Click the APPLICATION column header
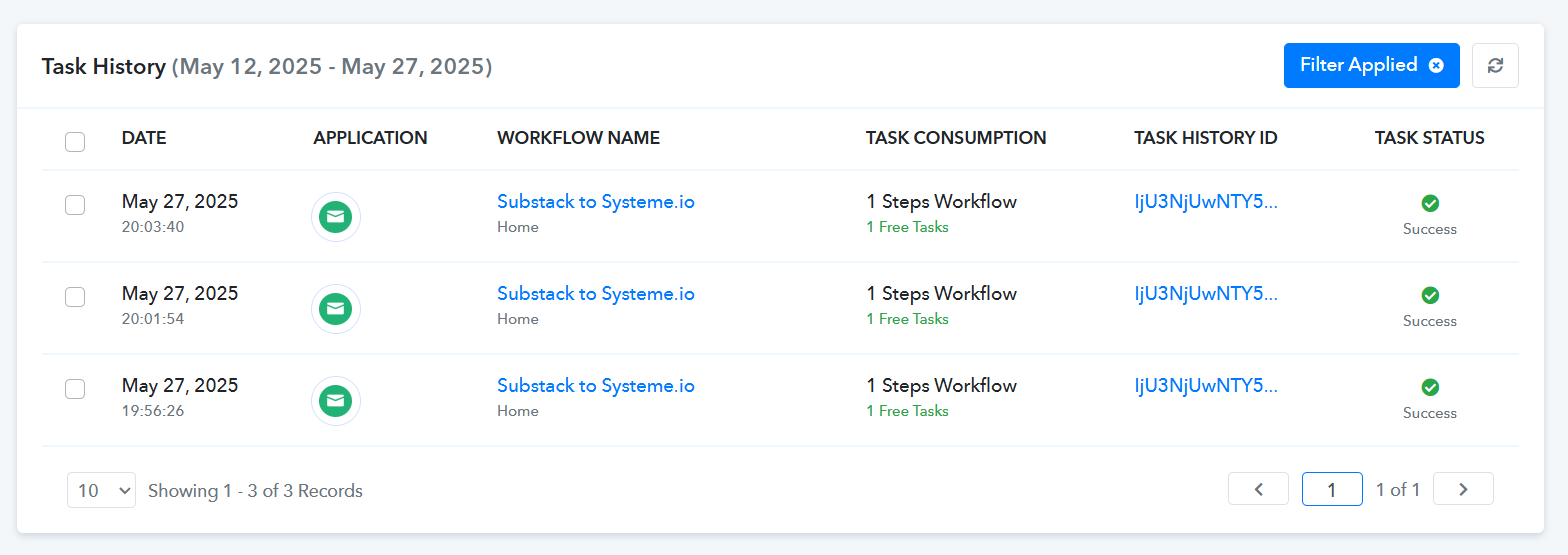Viewport: 1568px width, 555px height. [370, 138]
